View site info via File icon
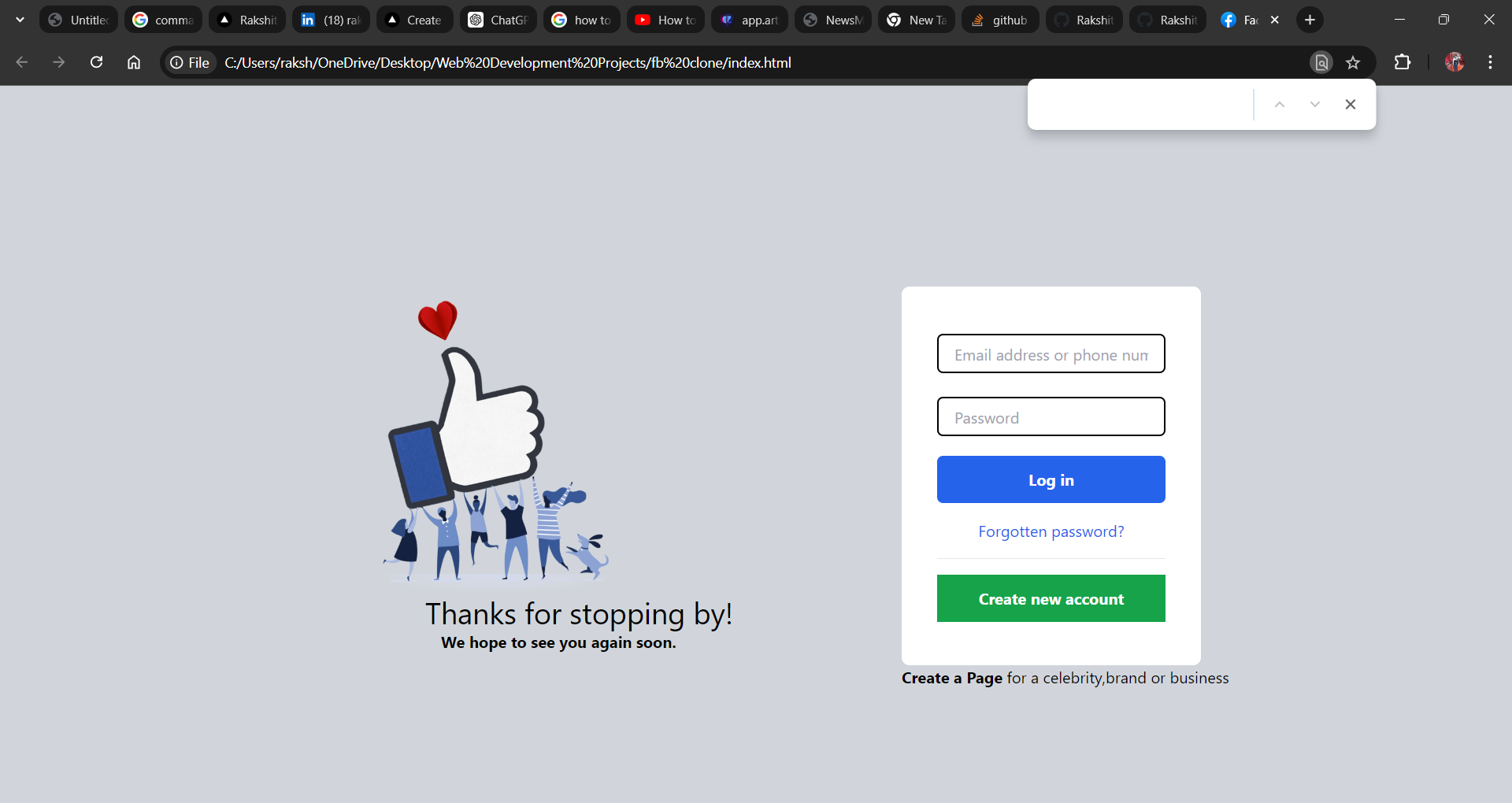The image size is (1512, 803). click(x=190, y=62)
